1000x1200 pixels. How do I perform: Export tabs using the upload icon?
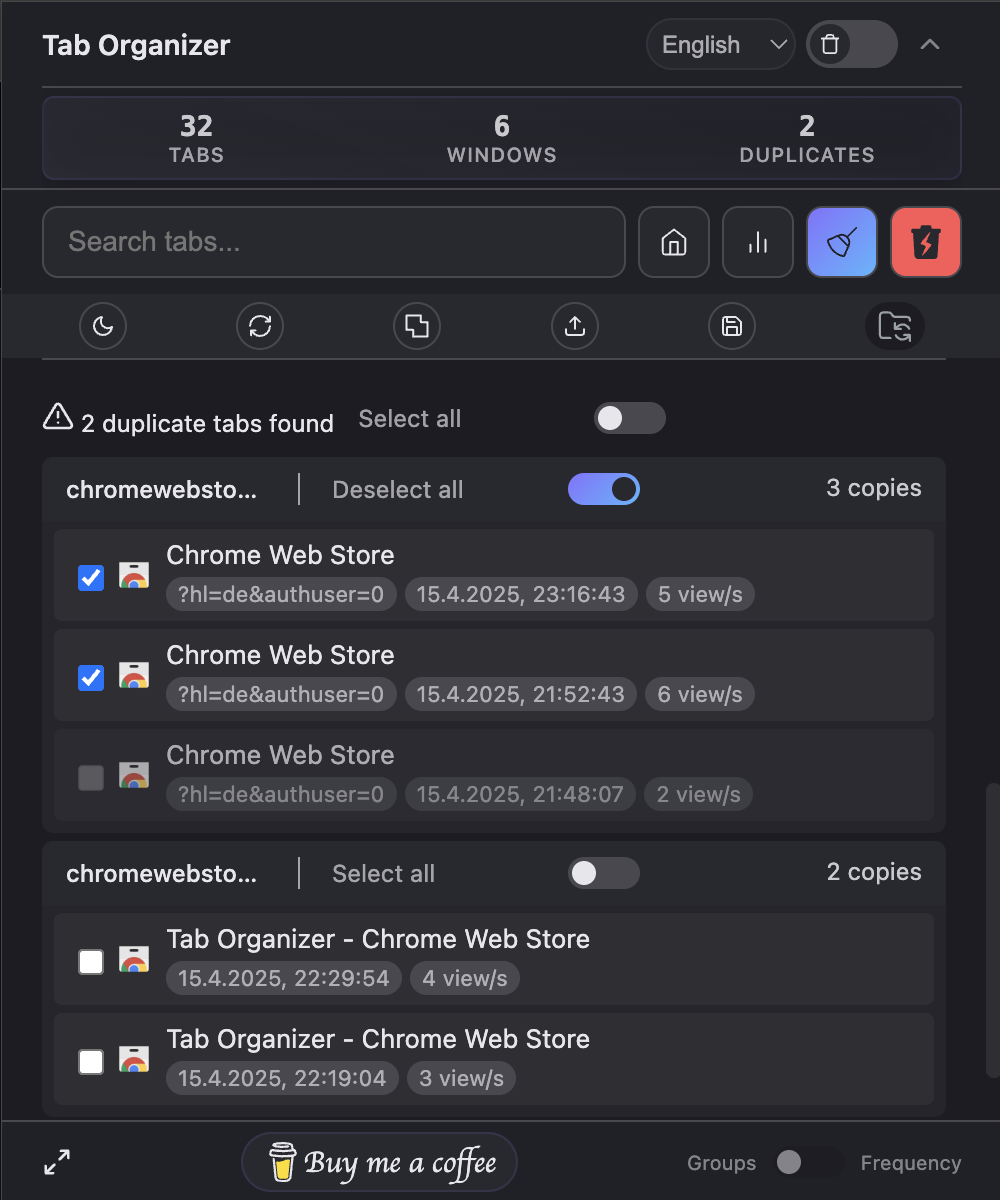(575, 326)
